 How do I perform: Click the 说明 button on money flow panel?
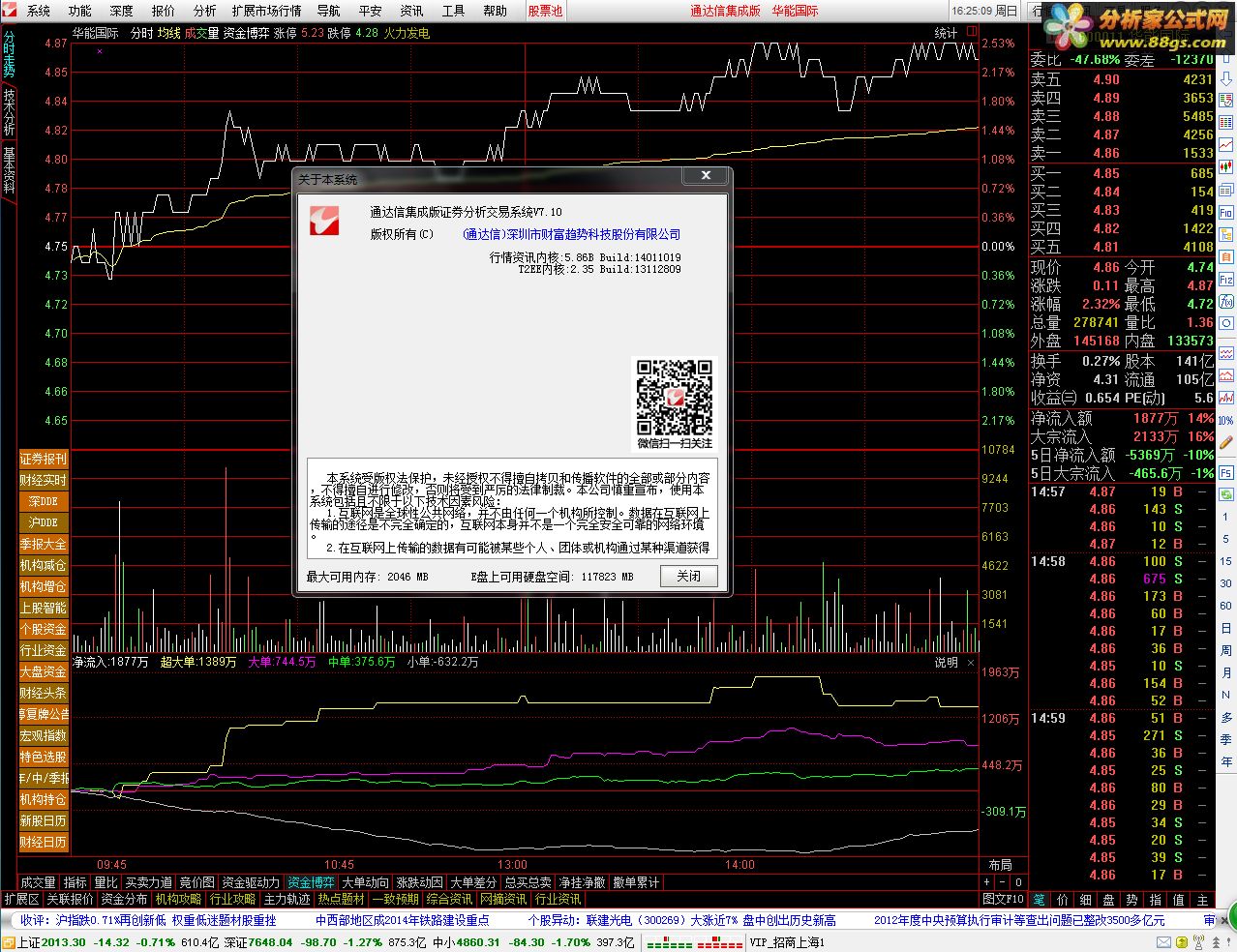[946, 663]
